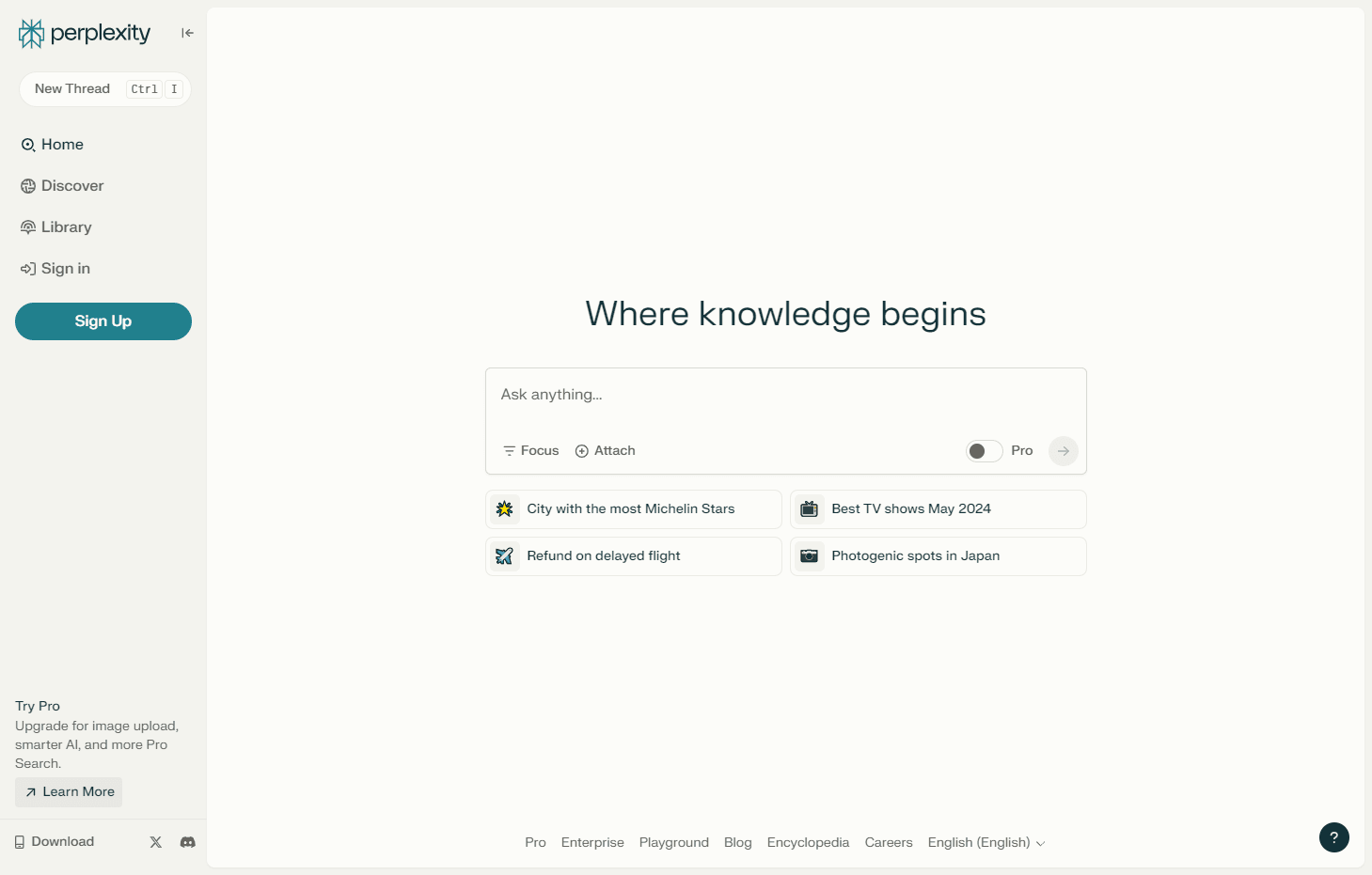The height and width of the screenshot is (875, 1372).
Task: Click Learn More under Try Pro
Action: [x=69, y=792]
